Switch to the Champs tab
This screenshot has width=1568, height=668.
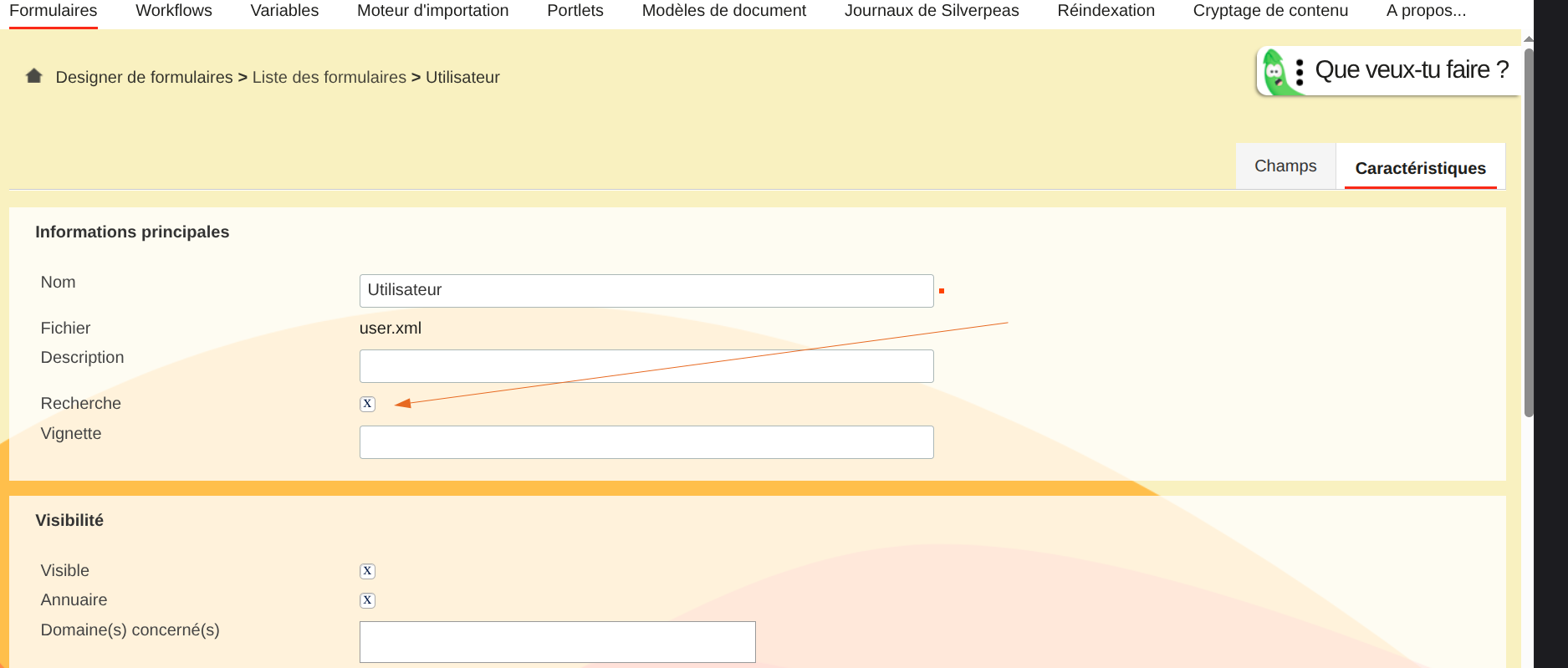click(x=1285, y=166)
